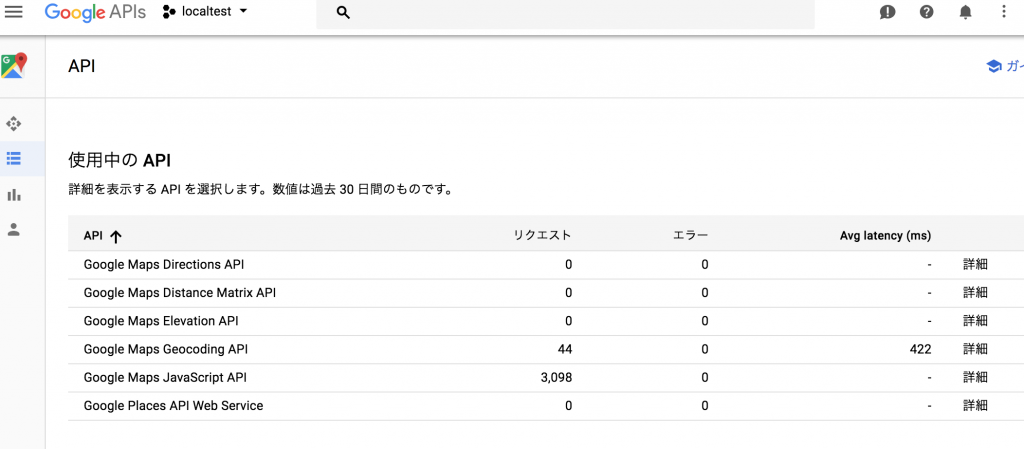The width and height of the screenshot is (1024, 449).
Task: Click 詳細 for the Distance Matrix row
Action: pos(975,292)
